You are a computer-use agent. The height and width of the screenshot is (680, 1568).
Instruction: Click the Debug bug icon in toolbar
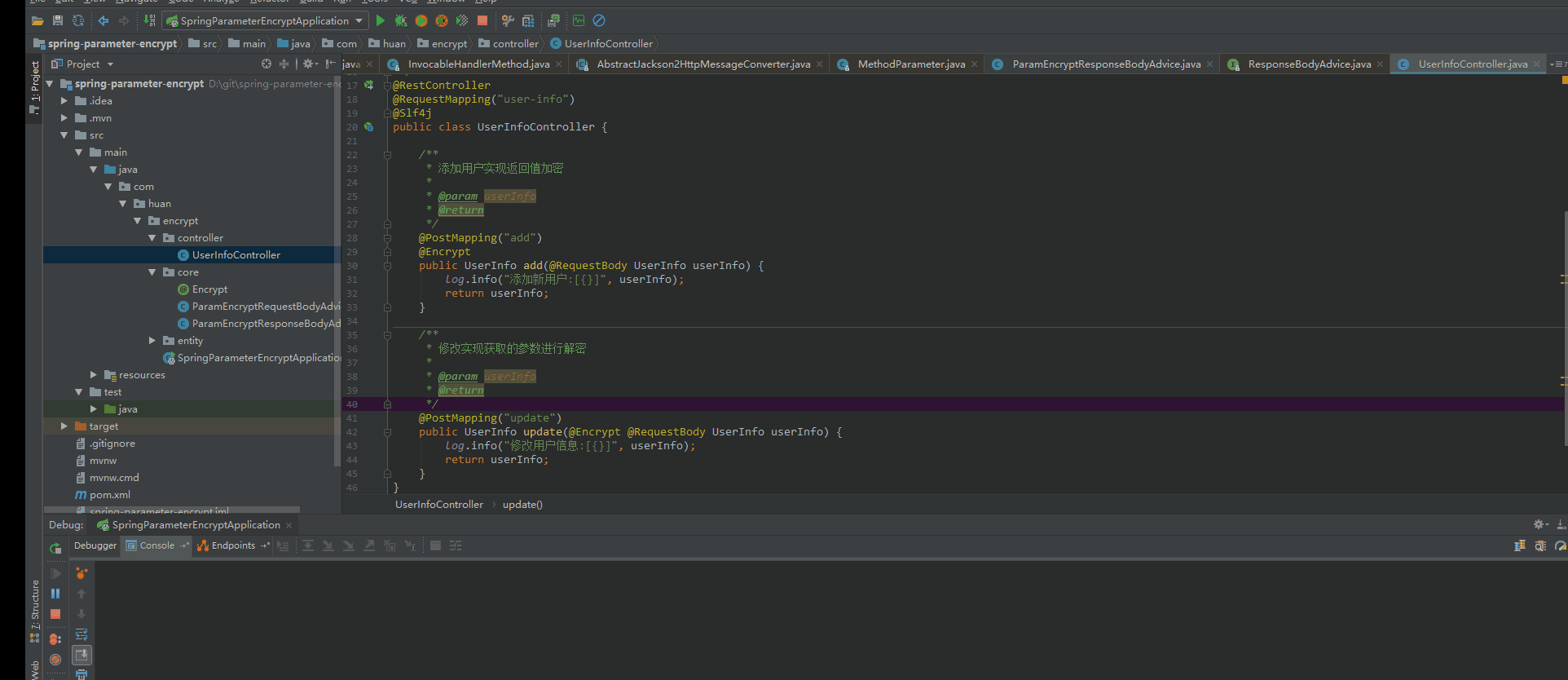401,20
